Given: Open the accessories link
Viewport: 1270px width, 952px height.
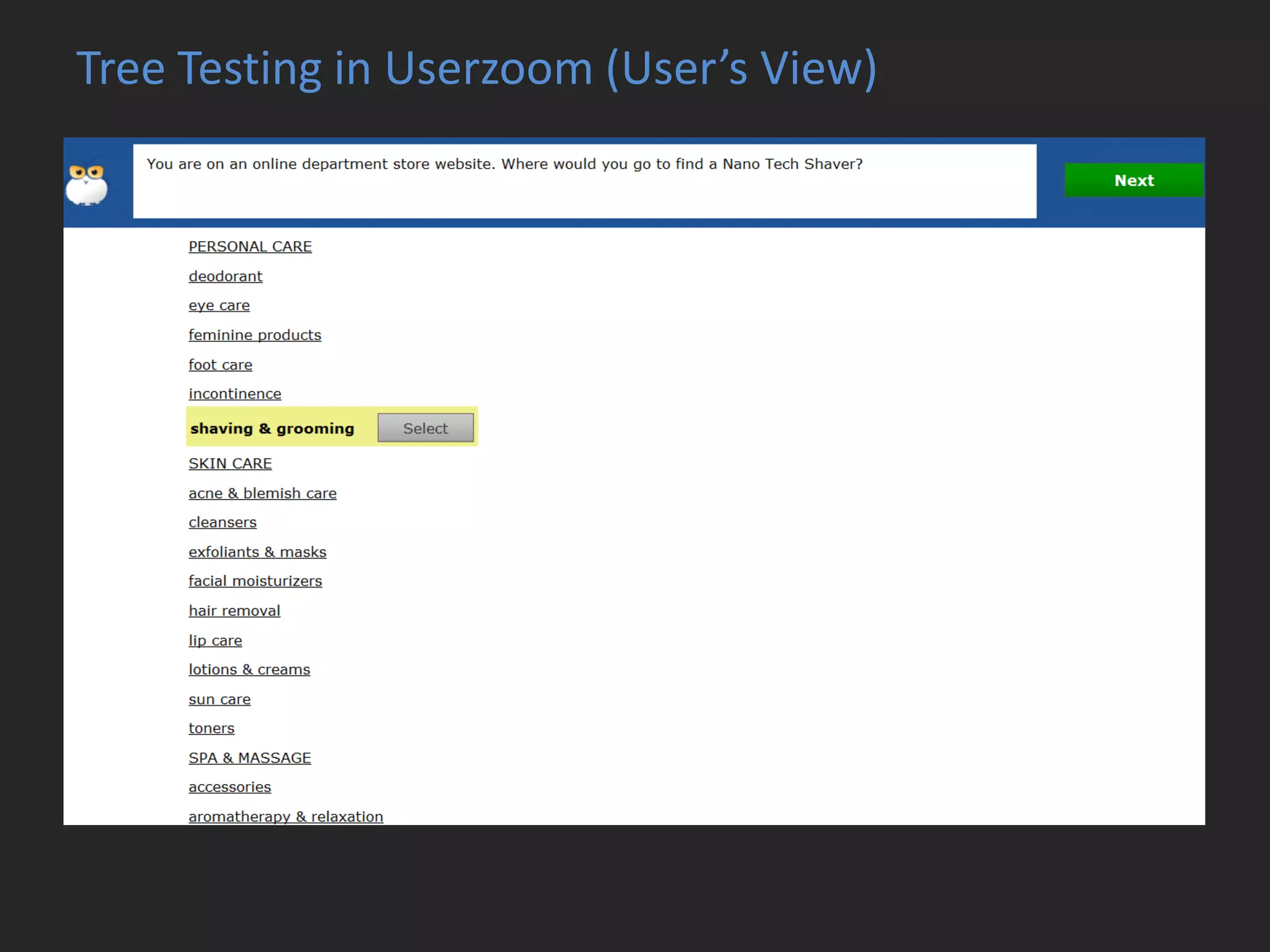Looking at the screenshot, I should (229, 787).
